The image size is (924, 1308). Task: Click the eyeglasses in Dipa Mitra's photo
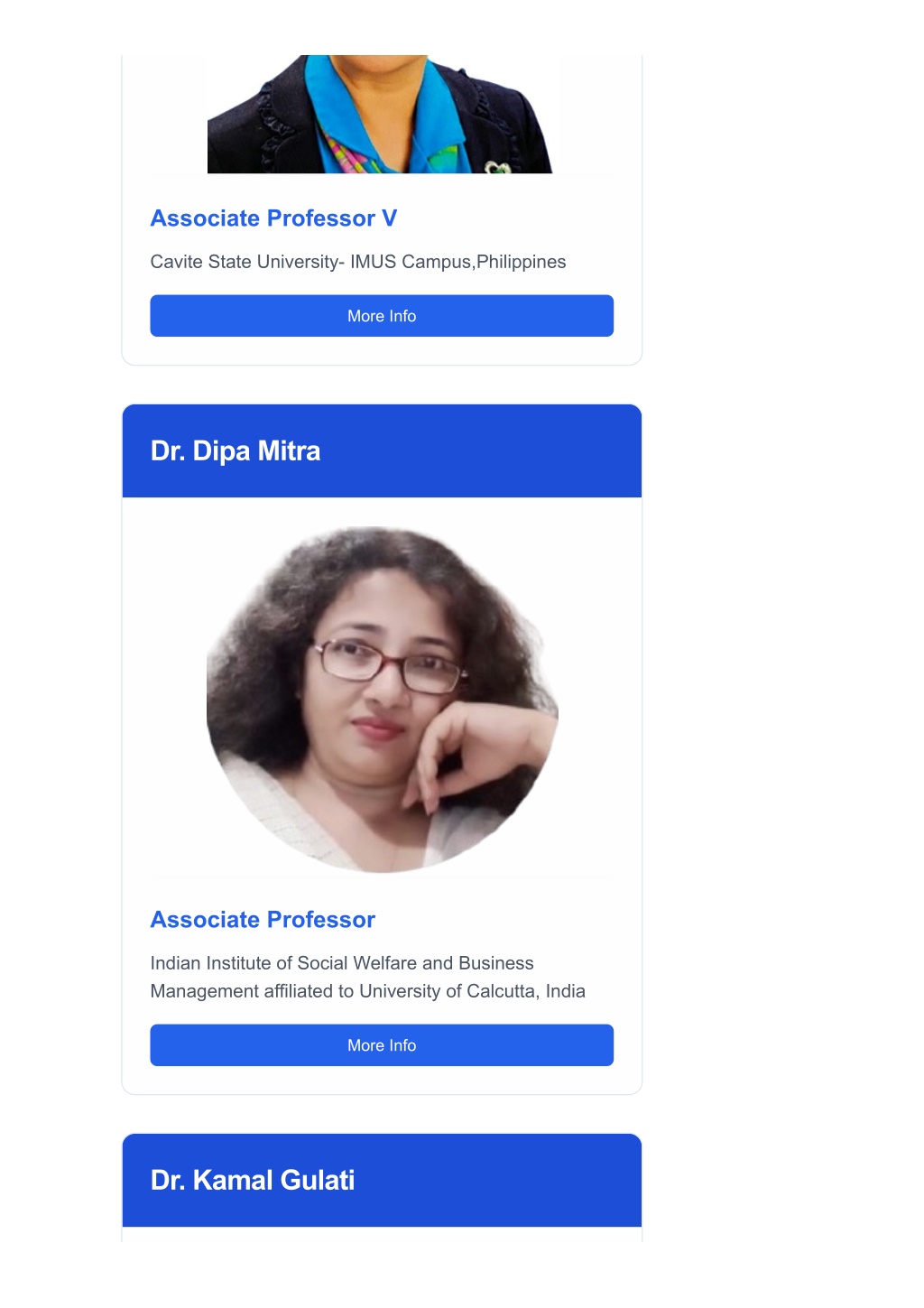(x=386, y=666)
